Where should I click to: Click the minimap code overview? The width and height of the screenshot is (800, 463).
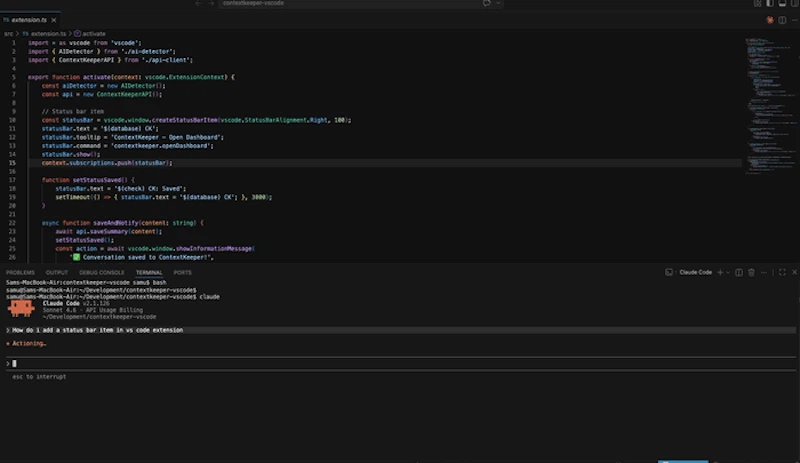(x=770, y=106)
